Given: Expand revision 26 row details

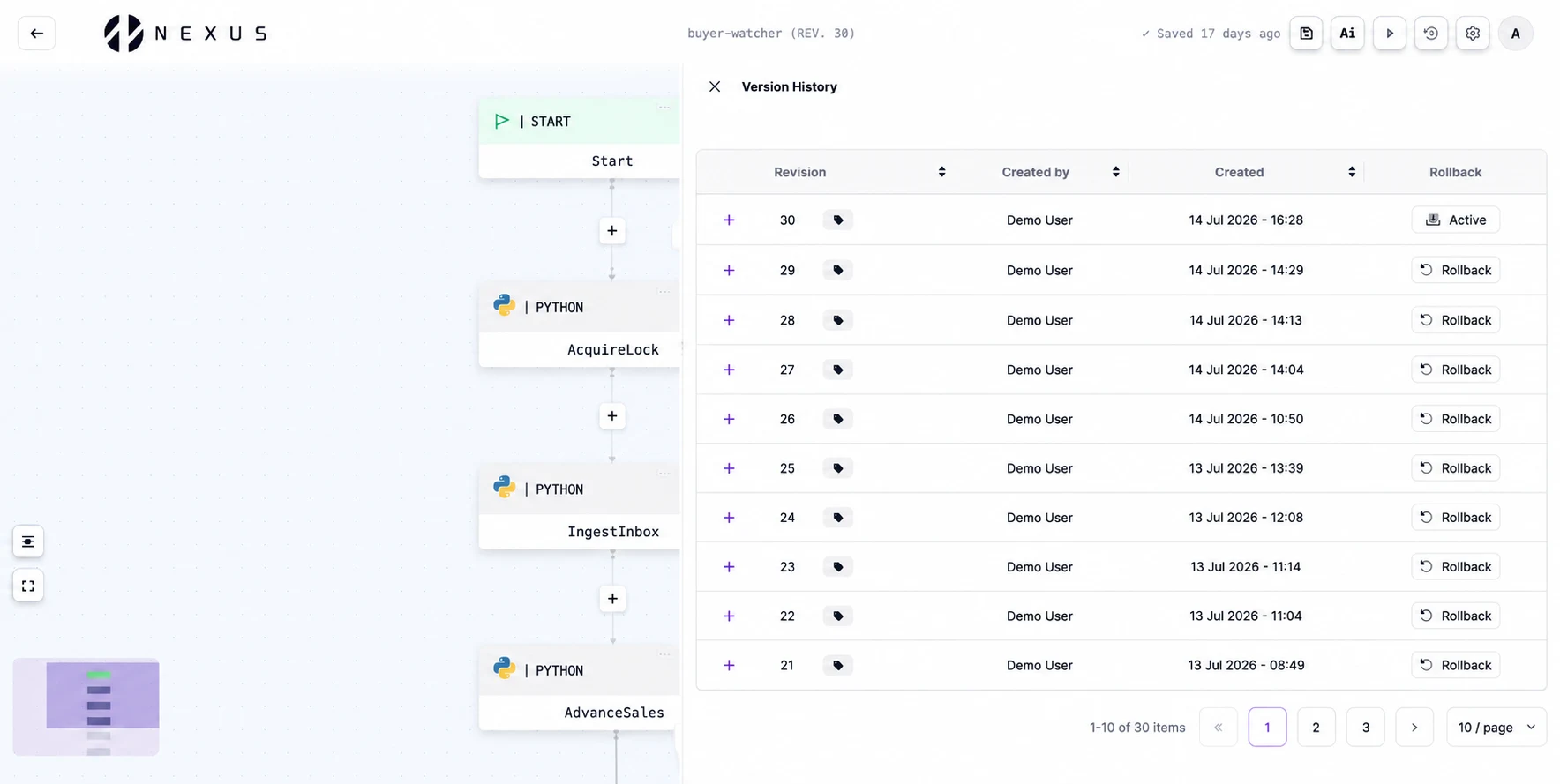Looking at the screenshot, I should click(729, 419).
